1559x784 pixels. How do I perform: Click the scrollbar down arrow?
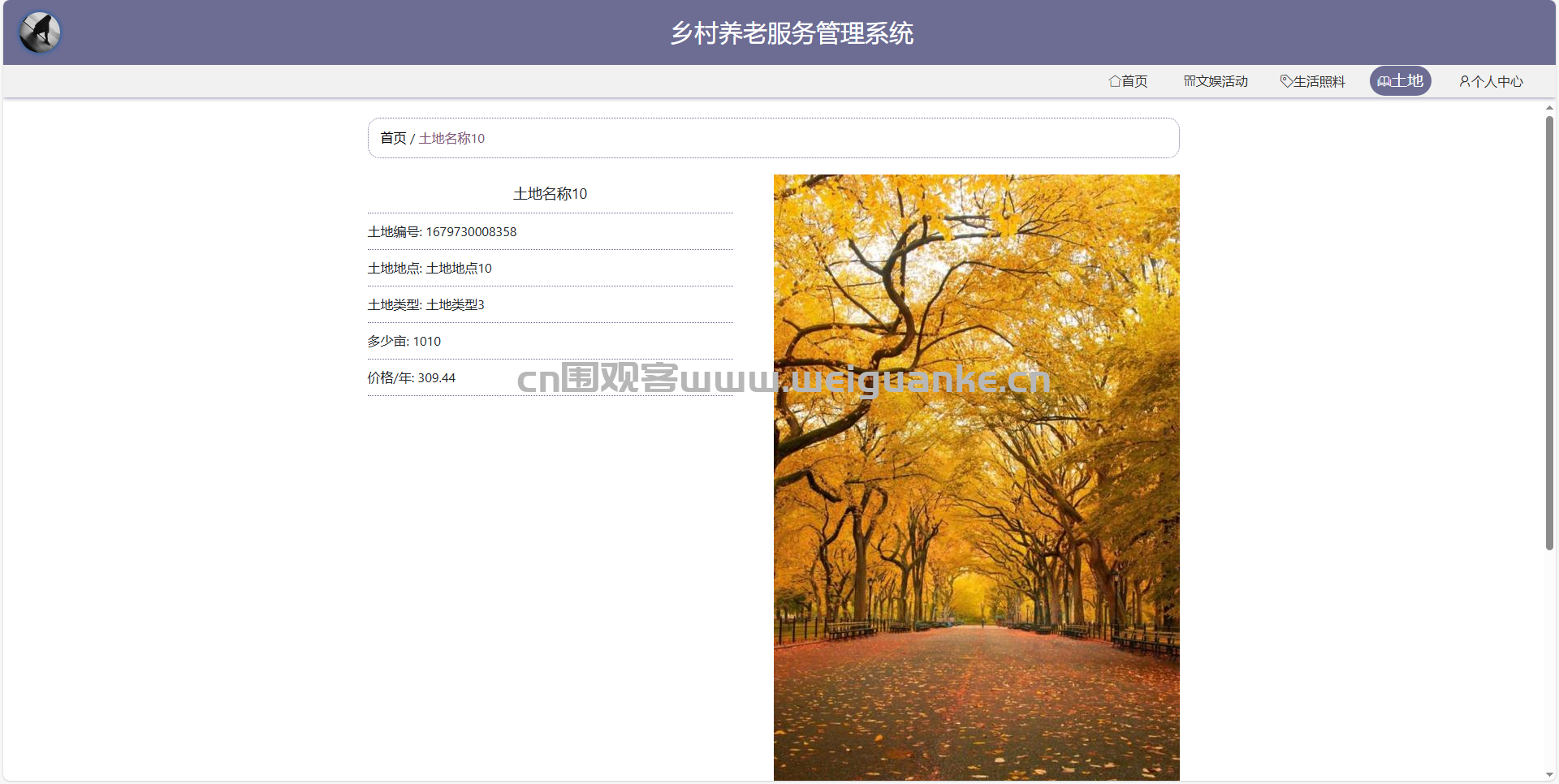(x=1549, y=775)
